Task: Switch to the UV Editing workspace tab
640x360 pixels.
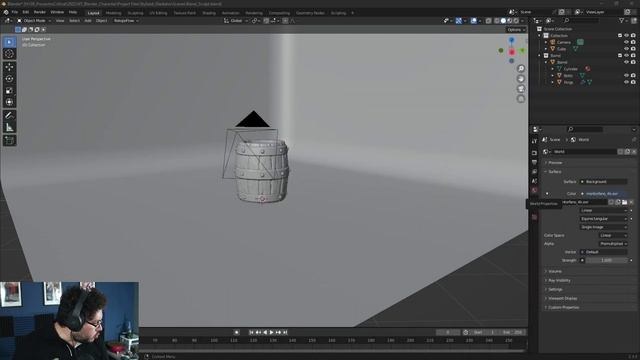Action: coord(158,13)
